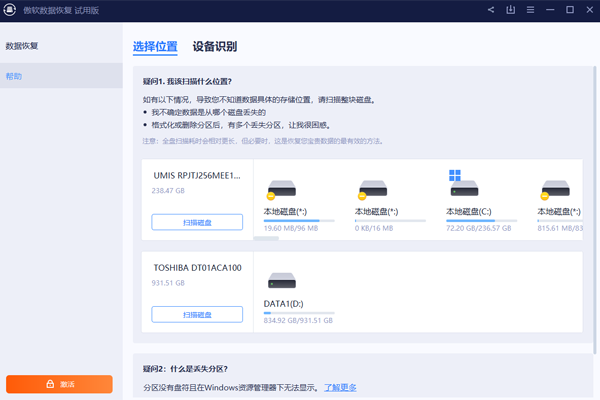The width and height of the screenshot is (600, 400).
Task: Click the import/save icon in title bar
Action: 511,10
